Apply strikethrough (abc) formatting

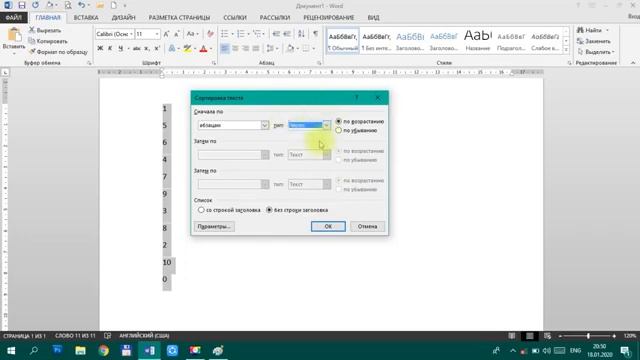[136, 49]
